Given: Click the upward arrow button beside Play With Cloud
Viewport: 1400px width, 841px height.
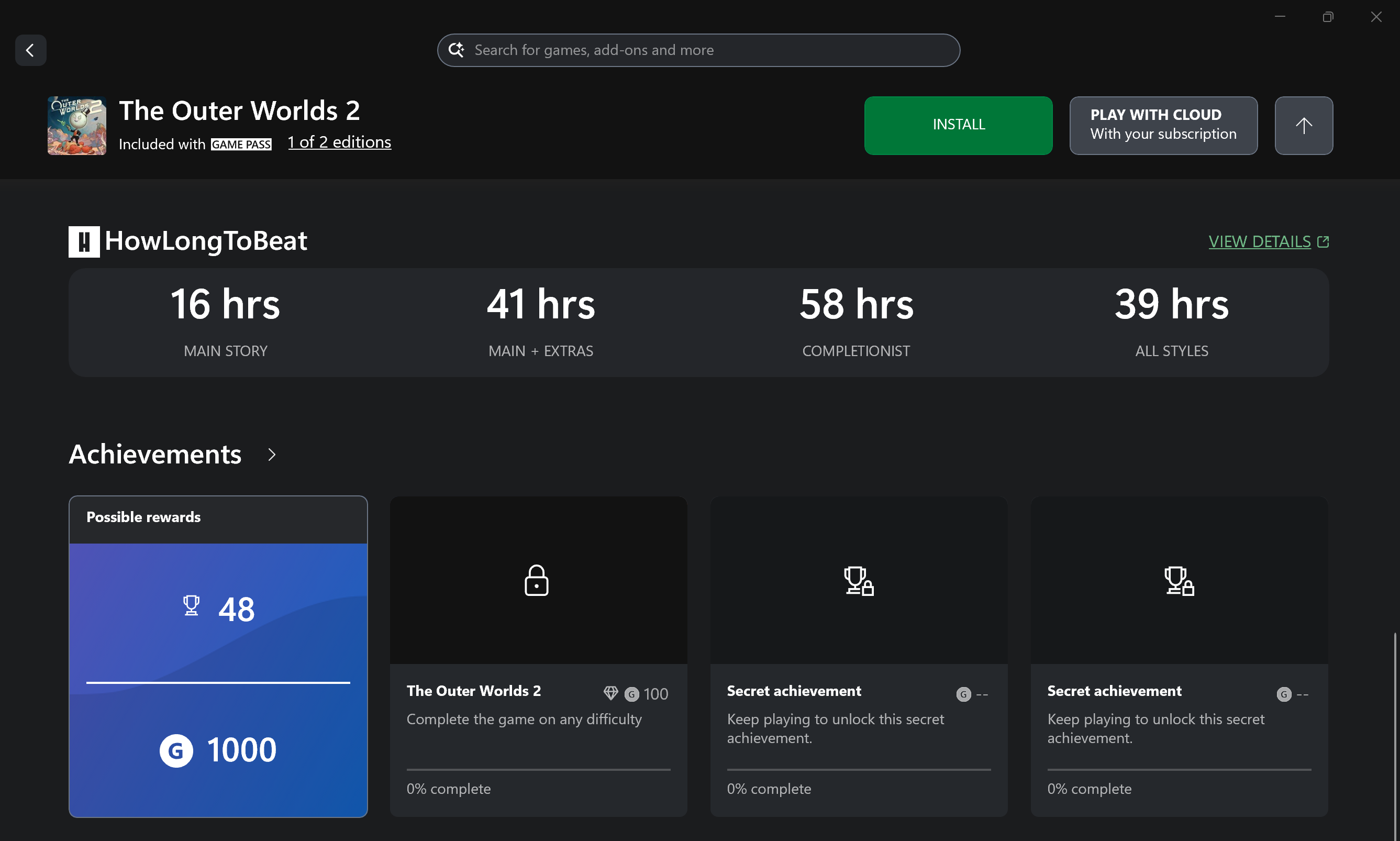Looking at the screenshot, I should coord(1303,125).
